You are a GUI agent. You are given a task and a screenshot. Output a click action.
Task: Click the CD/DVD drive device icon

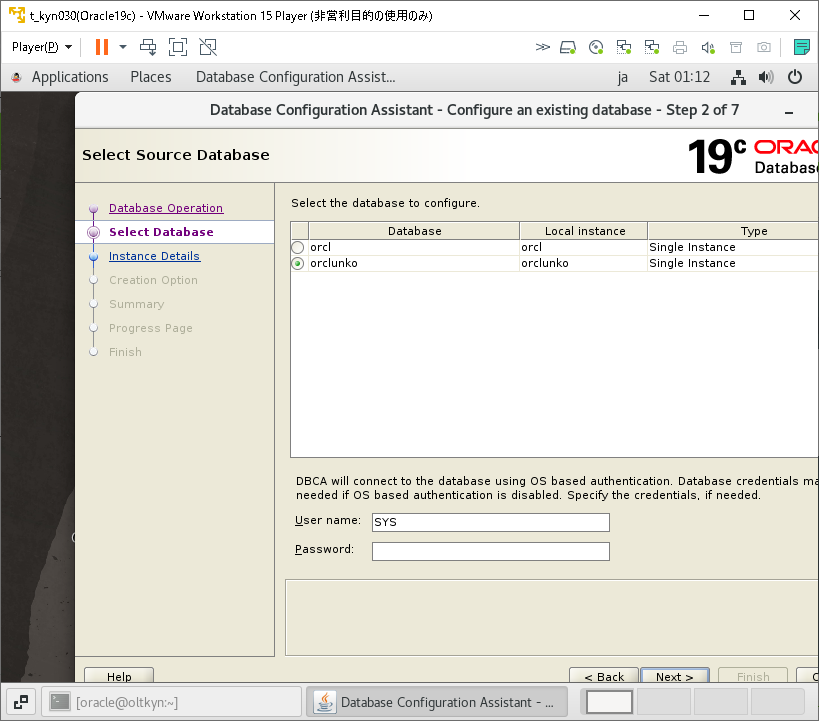[x=596, y=48]
